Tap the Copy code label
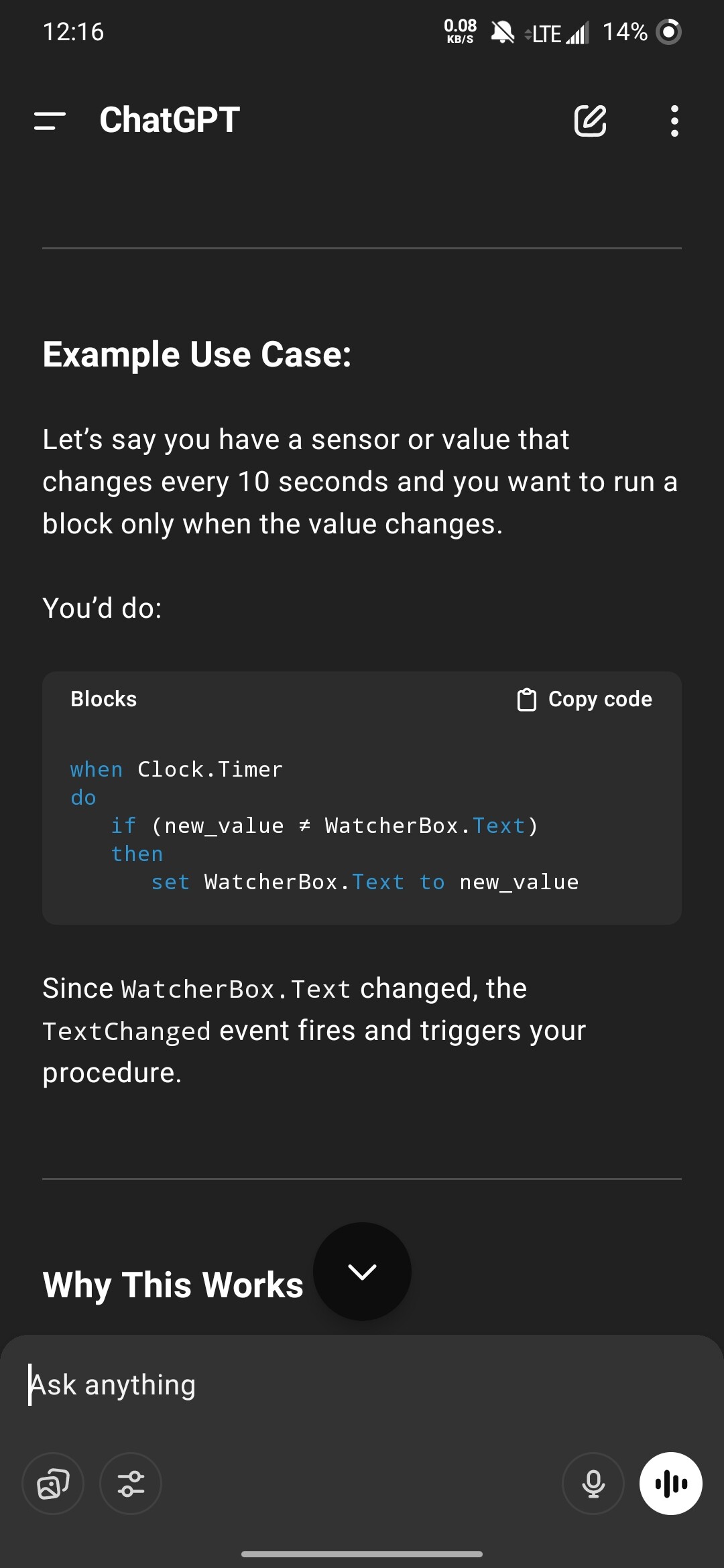 point(600,699)
